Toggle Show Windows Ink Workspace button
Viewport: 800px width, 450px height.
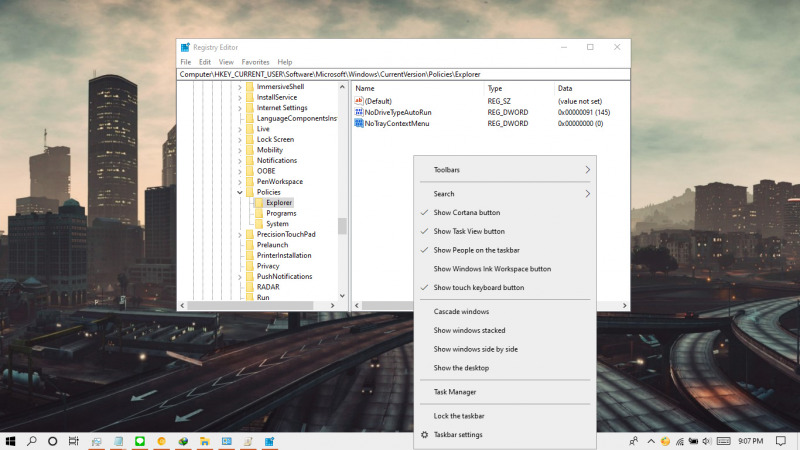pyautogui.click(x=505, y=269)
